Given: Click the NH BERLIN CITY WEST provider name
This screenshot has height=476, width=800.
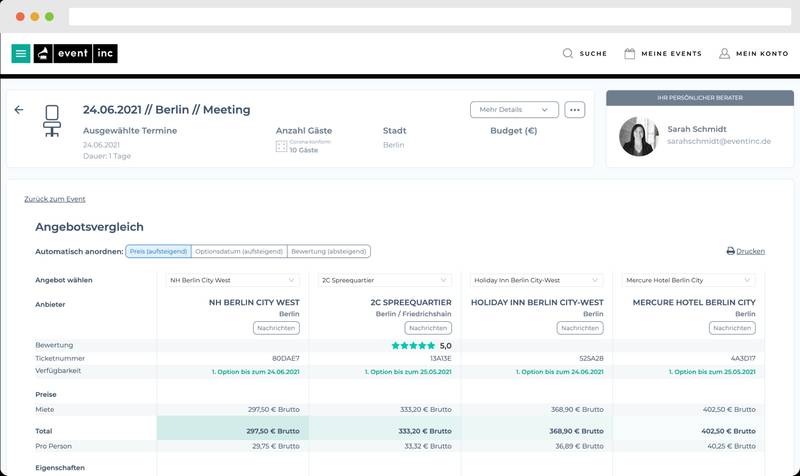Looking at the screenshot, I should (x=254, y=303).
